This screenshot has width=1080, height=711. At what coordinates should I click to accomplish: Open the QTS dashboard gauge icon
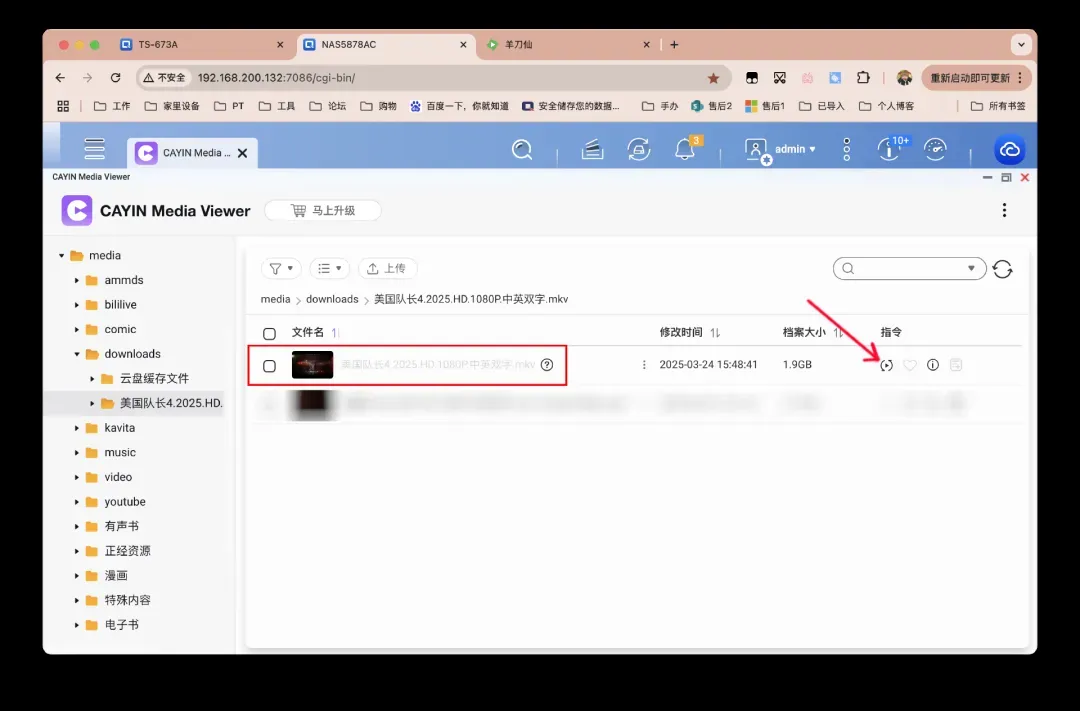[935, 149]
